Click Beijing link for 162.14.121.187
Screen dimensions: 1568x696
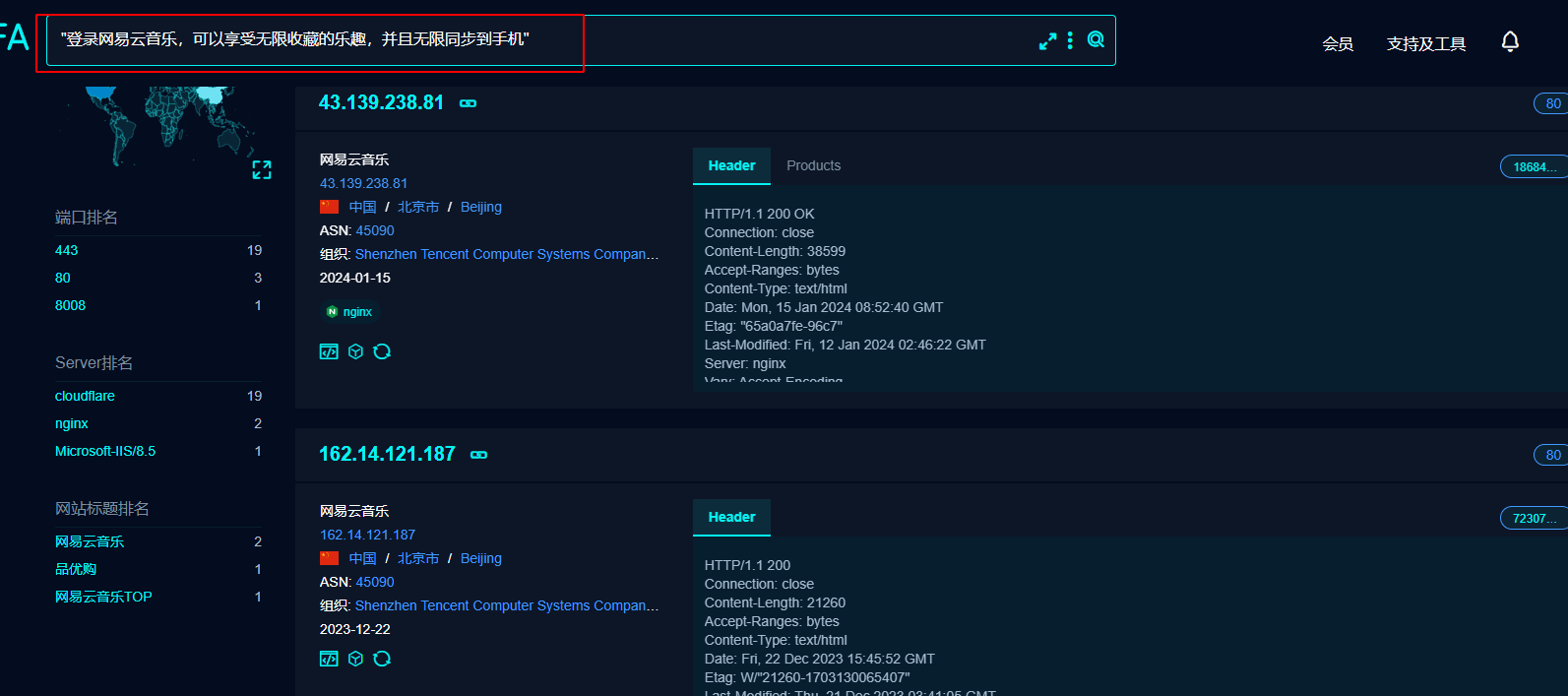481,558
